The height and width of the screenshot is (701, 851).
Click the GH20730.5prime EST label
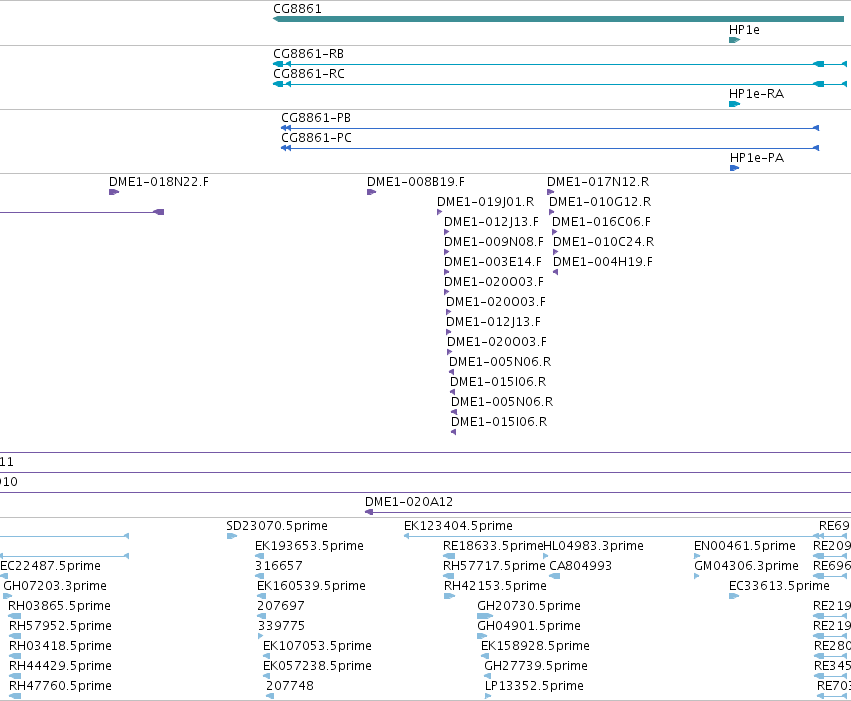529,606
